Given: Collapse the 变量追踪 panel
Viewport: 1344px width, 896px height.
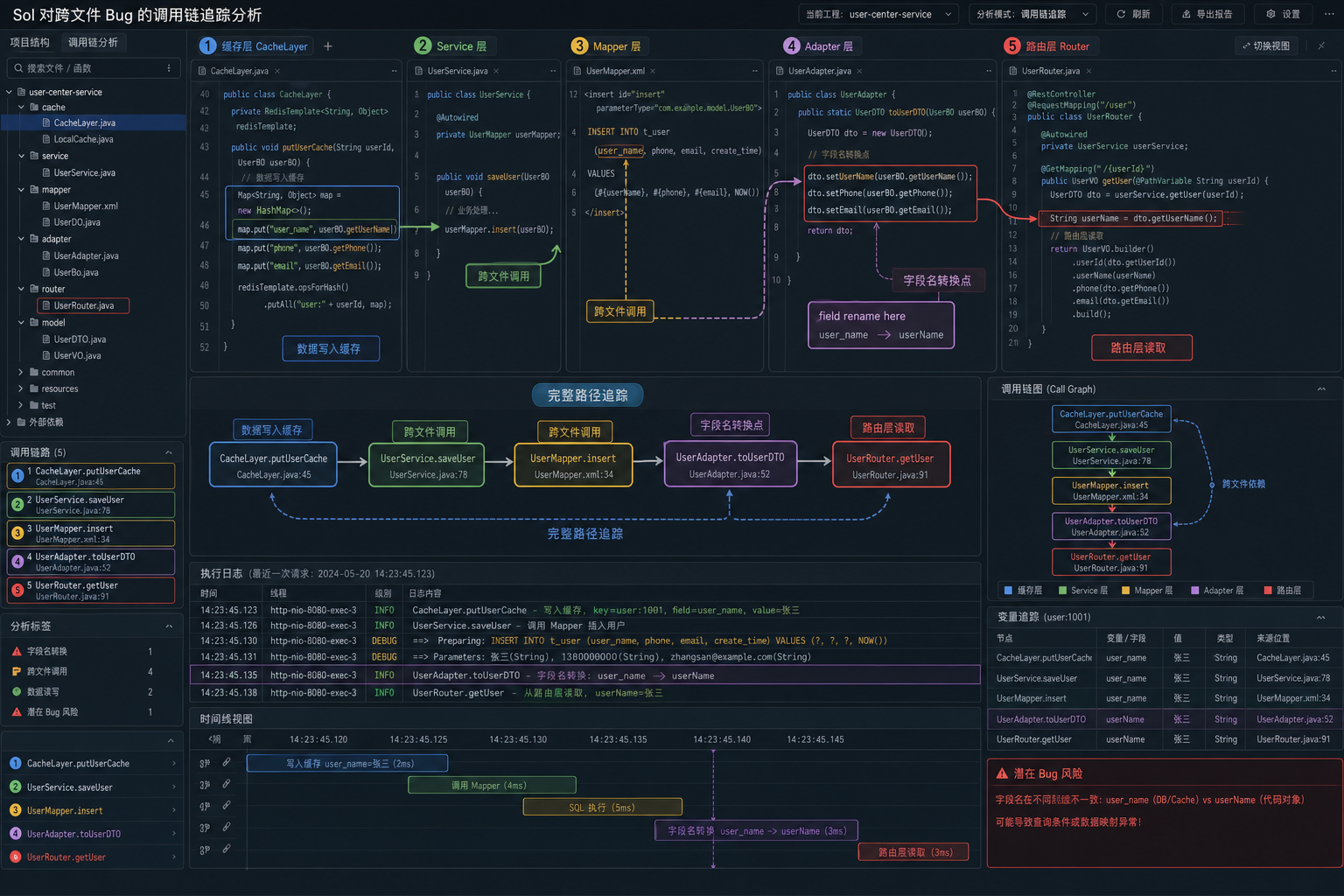Looking at the screenshot, I should [x=1321, y=617].
